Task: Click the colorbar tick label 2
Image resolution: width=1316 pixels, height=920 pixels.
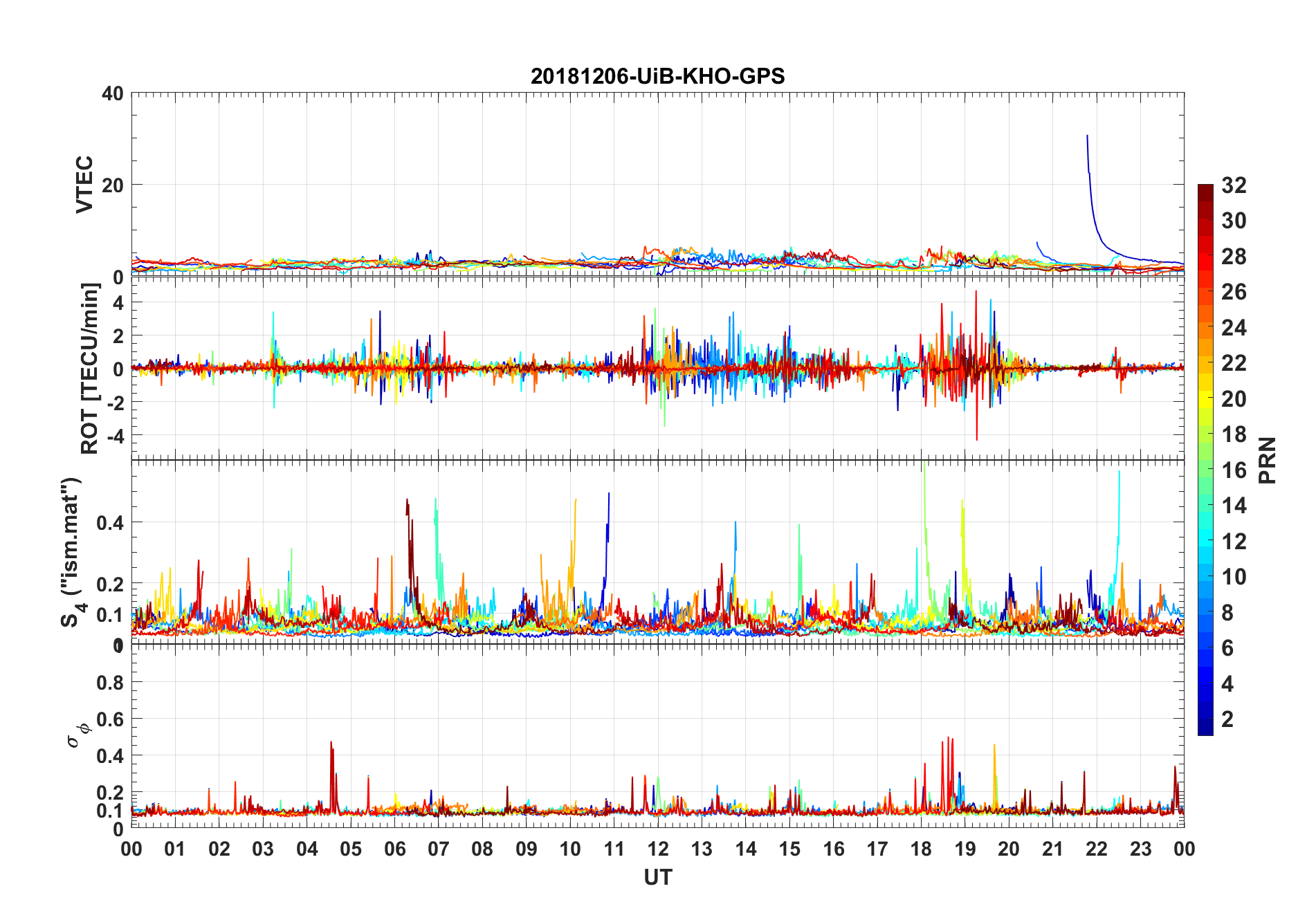Action: pyautogui.click(x=1227, y=719)
